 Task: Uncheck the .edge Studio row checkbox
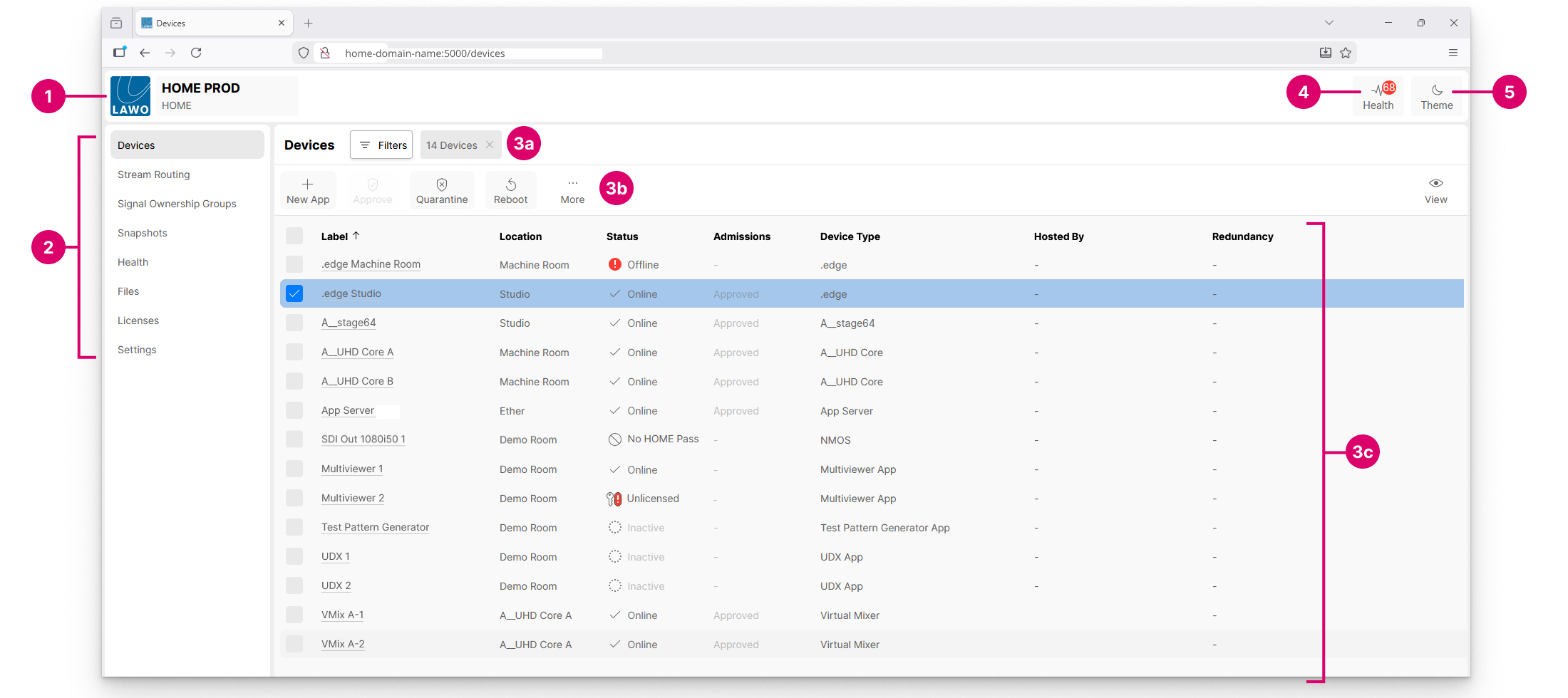tap(294, 293)
